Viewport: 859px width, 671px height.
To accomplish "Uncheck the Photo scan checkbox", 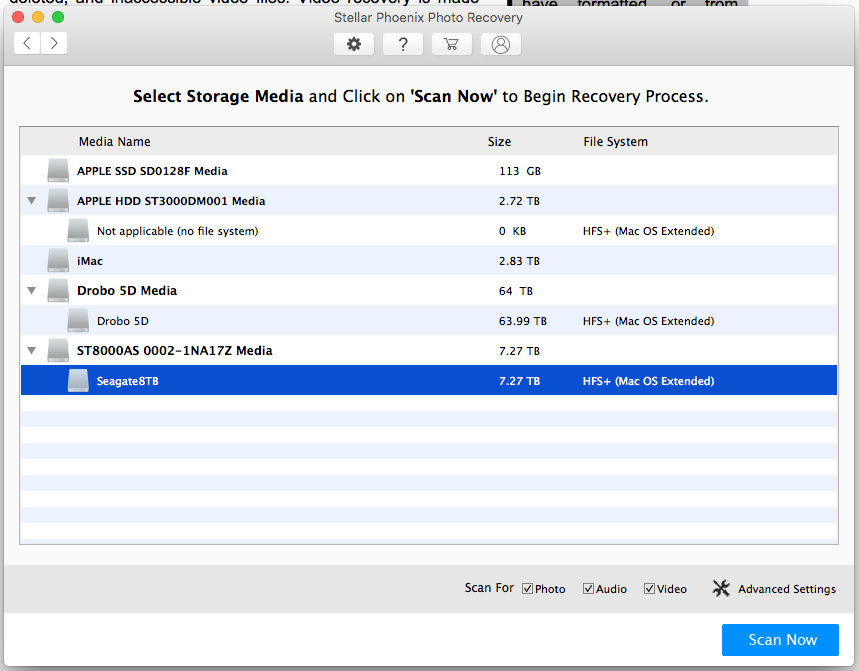I will pos(528,589).
